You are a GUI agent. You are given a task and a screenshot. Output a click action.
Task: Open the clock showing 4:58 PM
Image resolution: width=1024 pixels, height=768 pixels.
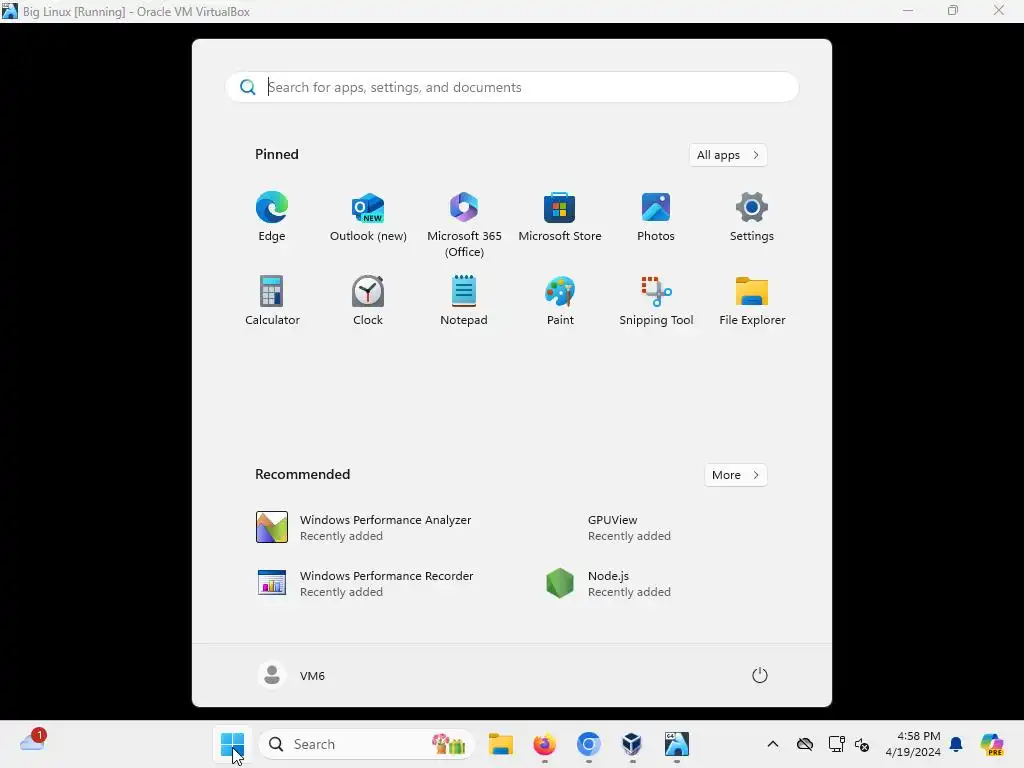913,744
